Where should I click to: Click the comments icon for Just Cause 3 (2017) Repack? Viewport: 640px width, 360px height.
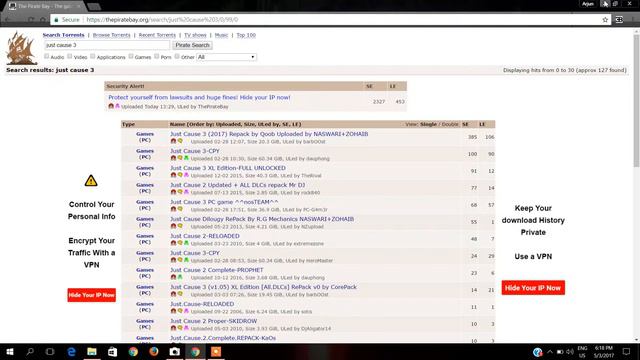(180, 141)
